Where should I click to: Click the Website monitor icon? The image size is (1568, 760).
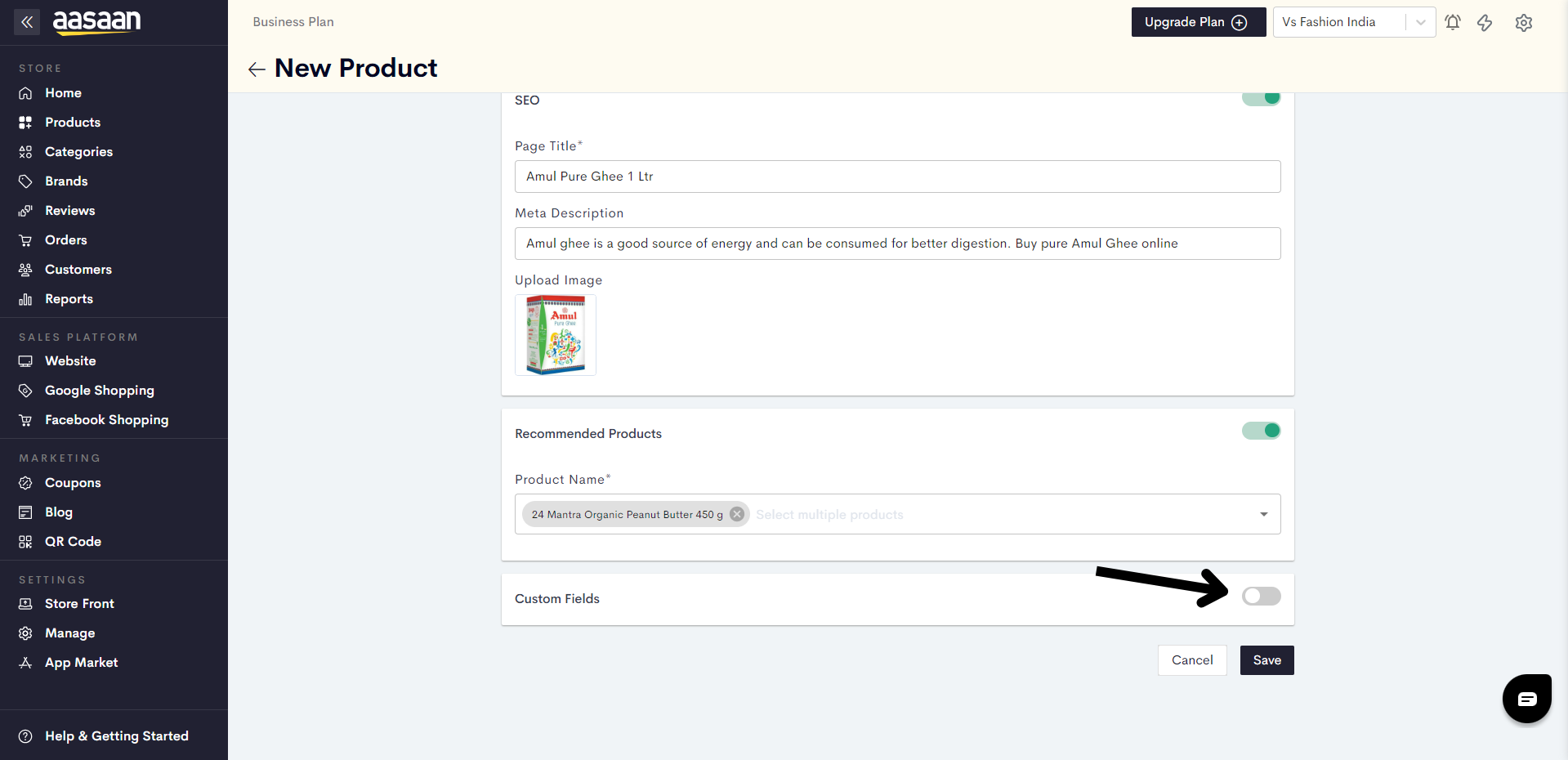click(25, 361)
